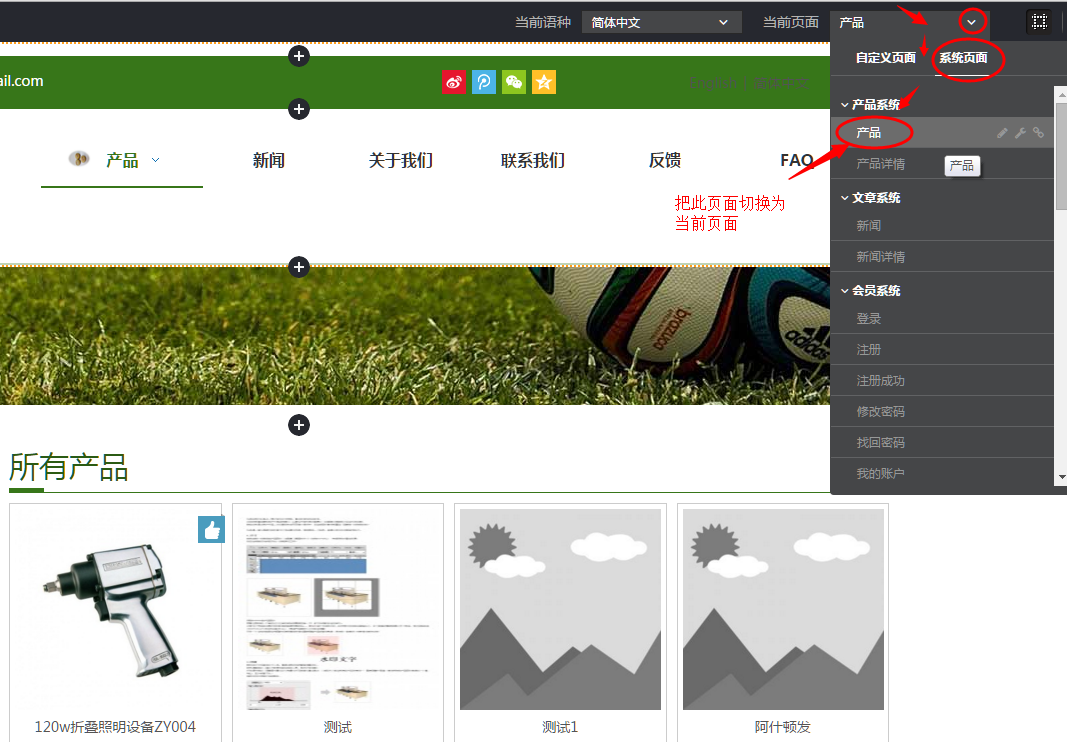Click the link icon on the 产品 row
Image resolution: width=1067 pixels, height=742 pixels.
[1038, 132]
